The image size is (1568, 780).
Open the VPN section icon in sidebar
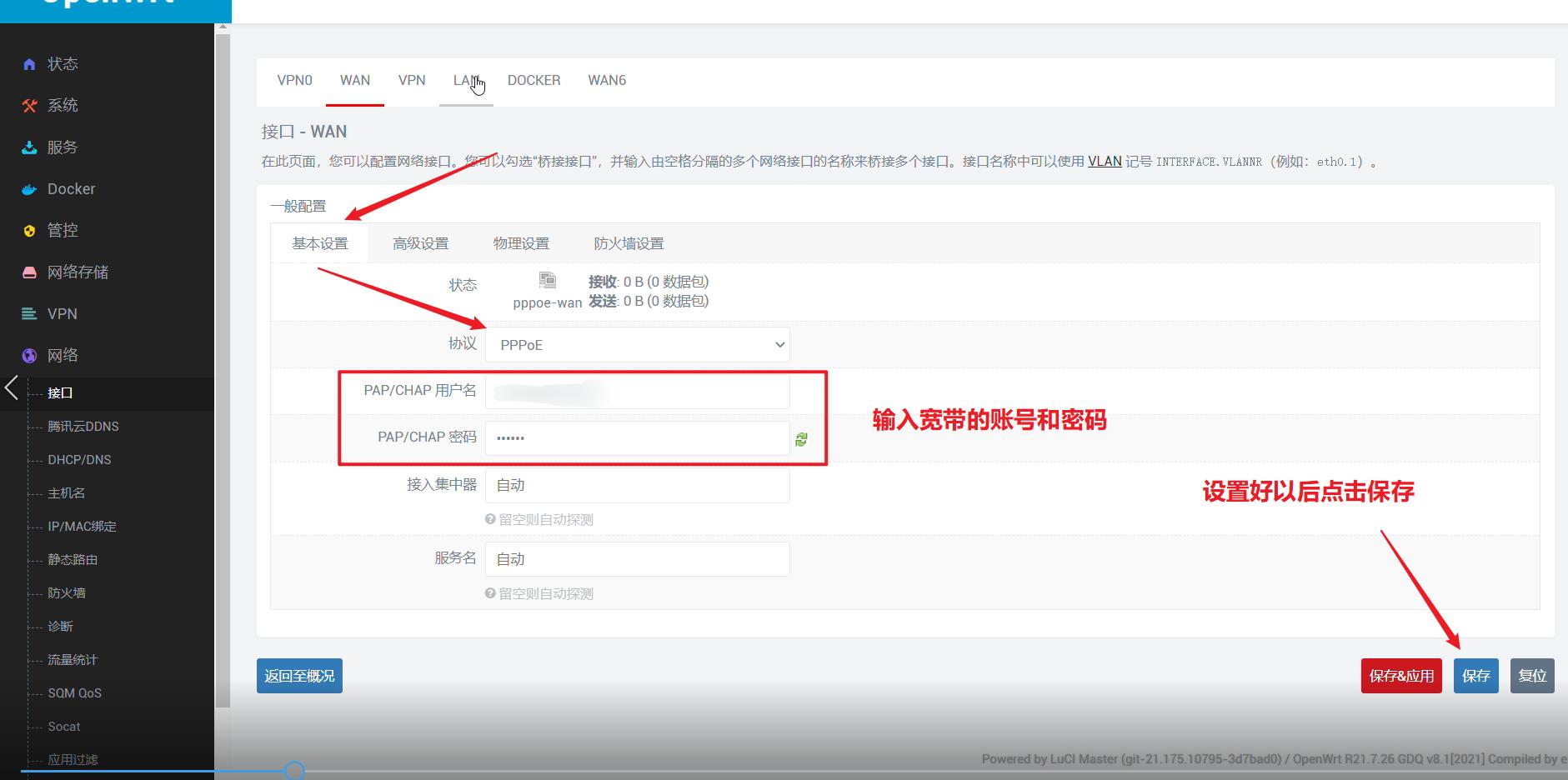pyautogui.click(x=29, y=313)
